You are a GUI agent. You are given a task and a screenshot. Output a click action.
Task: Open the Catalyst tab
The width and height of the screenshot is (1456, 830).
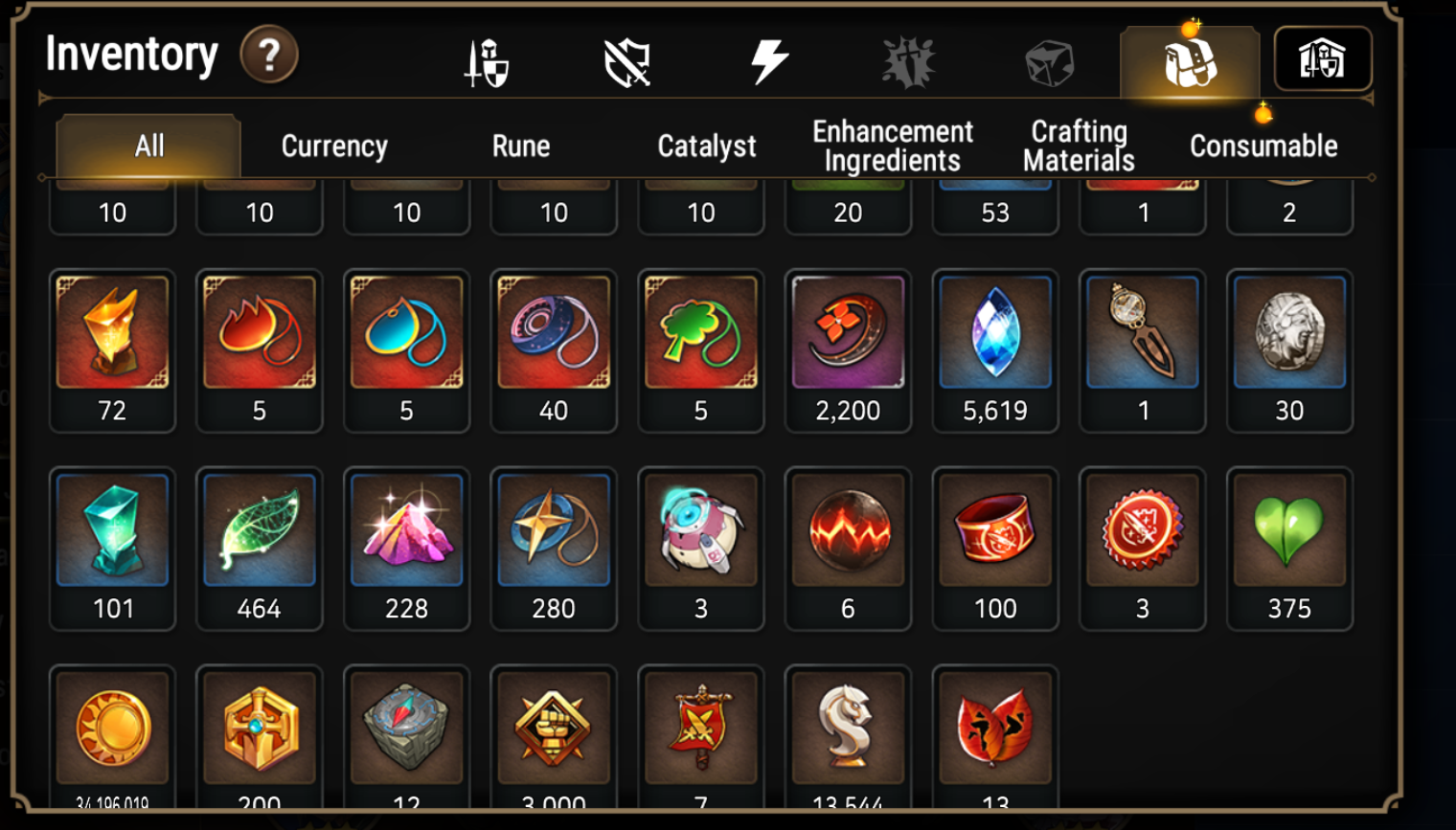pyautogui.click(x=707, y=146)
